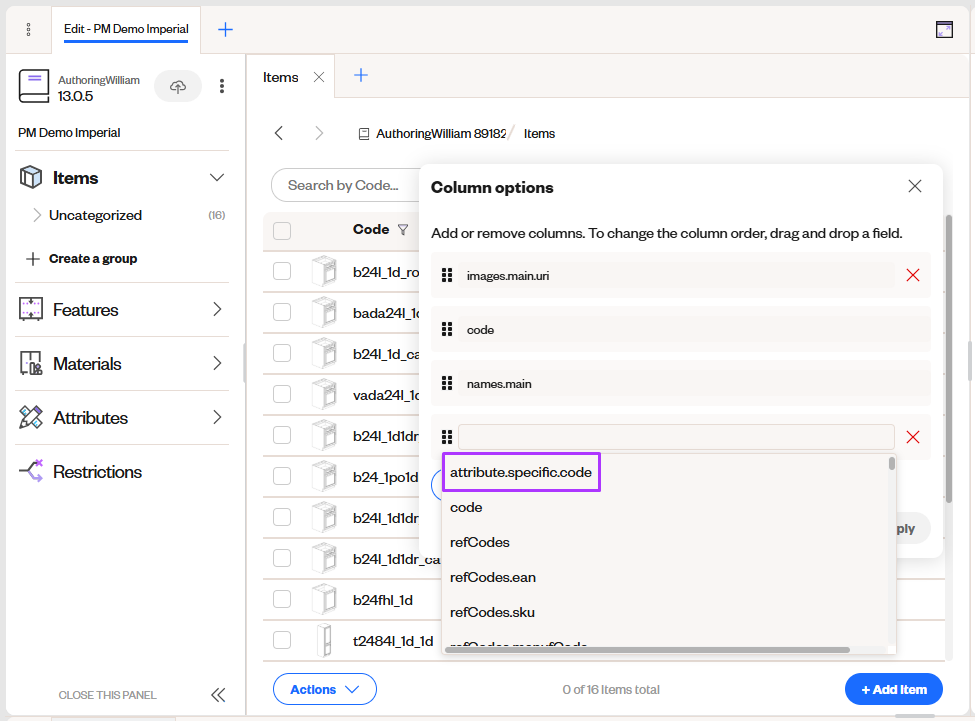Viewport: 975px width, 721px height.
Task: Select attribute.specific.code from the suggestion list
Action: click(x=521, y=471)
